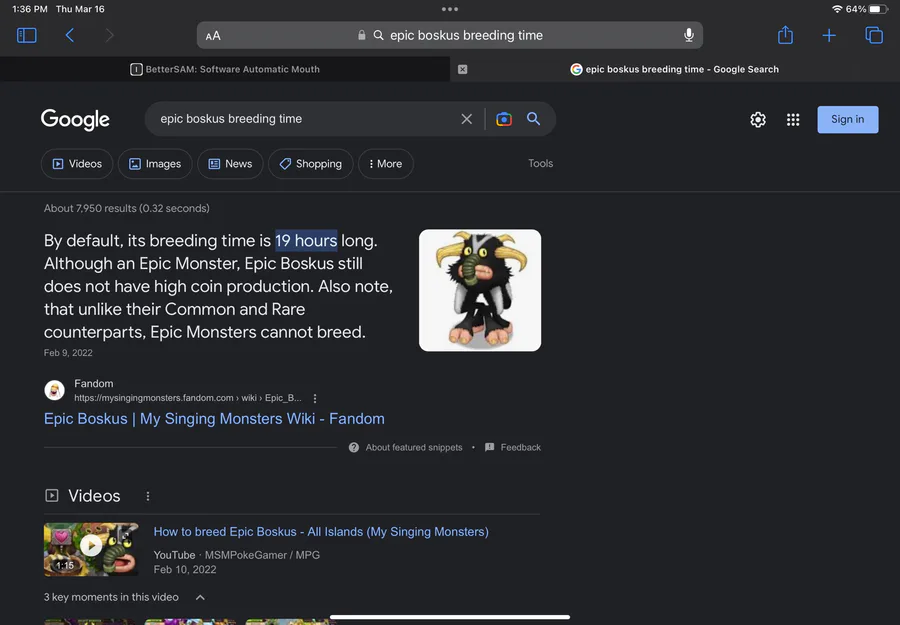Tap the three dots at screen top
The width and height of the screenshot is (900, 625).
(450, 9)
